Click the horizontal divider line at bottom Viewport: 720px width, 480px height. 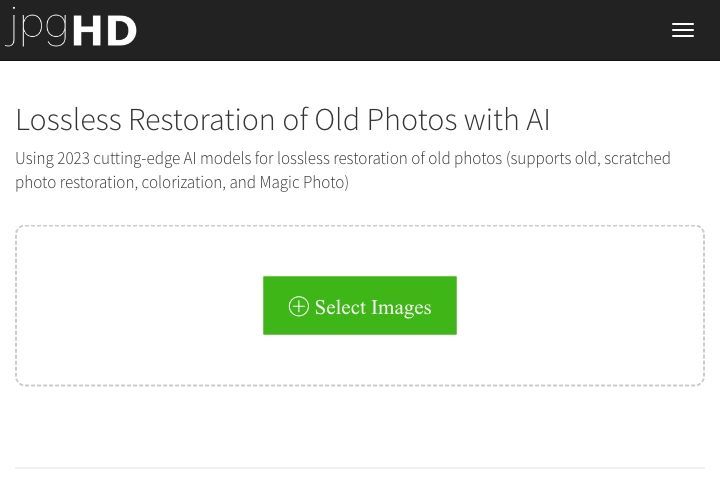point(360,468)
